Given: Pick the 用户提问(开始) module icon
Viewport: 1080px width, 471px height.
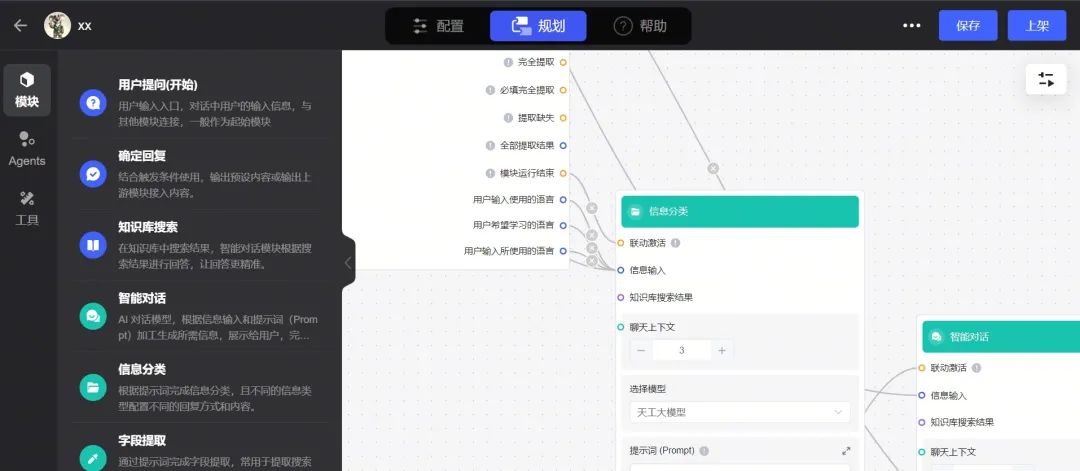Looking at the screenshot, I should (x=93, y=103).
